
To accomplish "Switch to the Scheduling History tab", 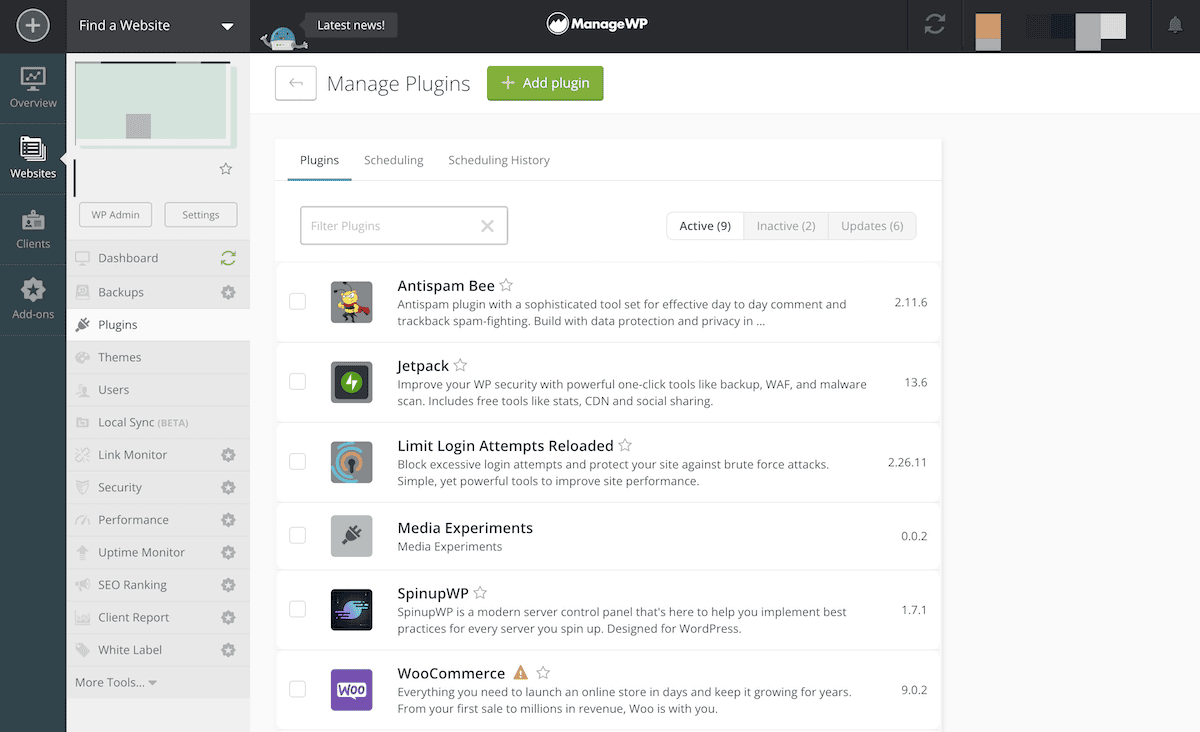I will click(499, 160).
